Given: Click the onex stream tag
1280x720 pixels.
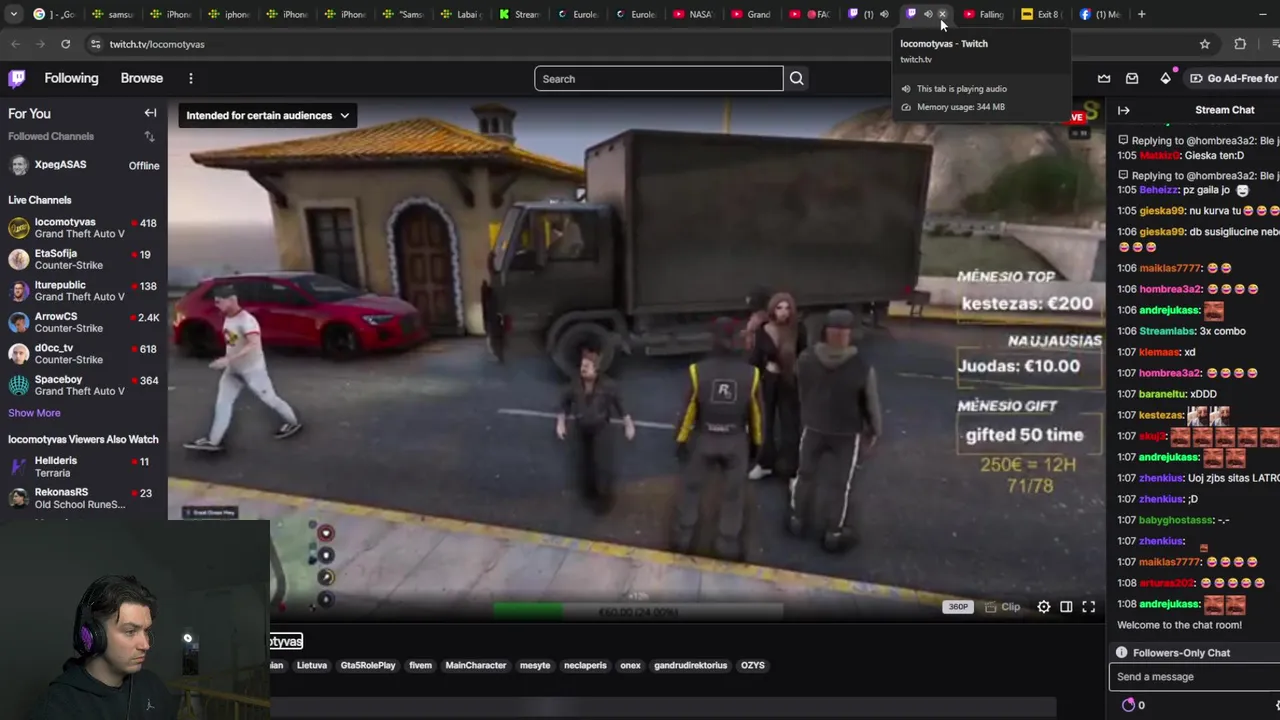Looking at the screenshot, I should point(630,665).
